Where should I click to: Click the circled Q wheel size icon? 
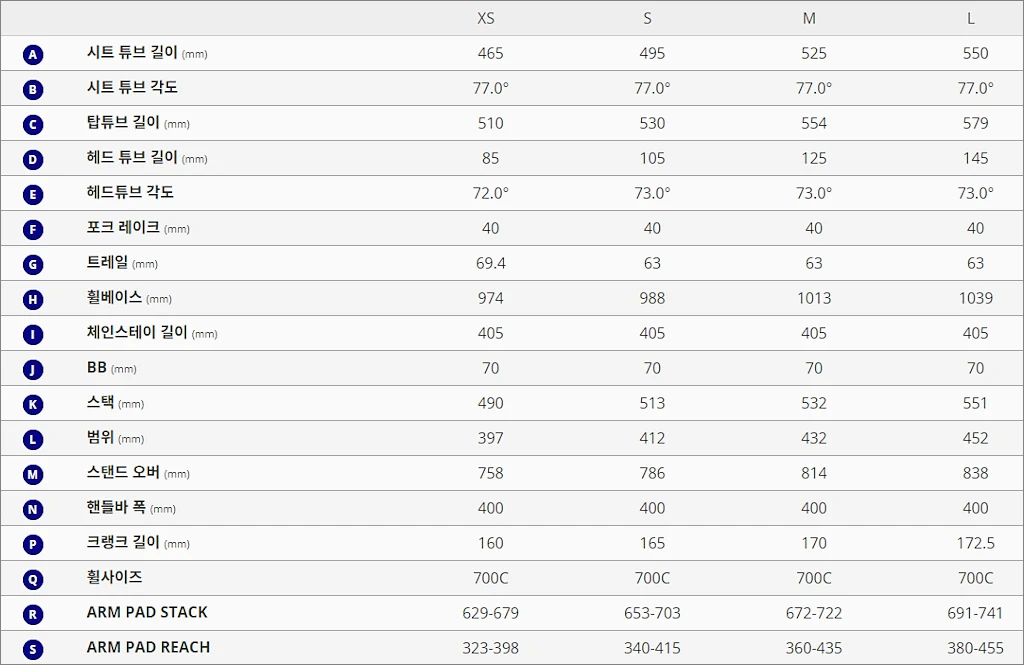(33, 580)
